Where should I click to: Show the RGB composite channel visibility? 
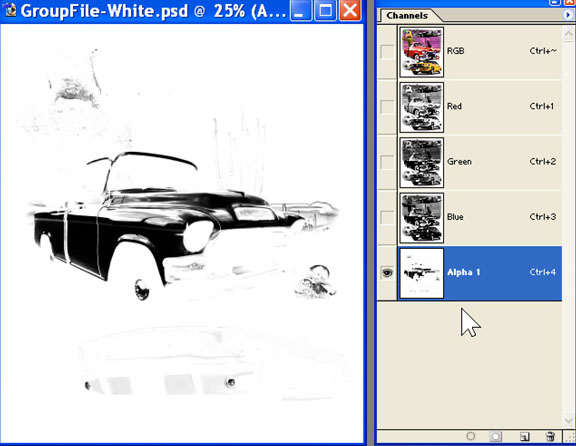coord(387,51)
